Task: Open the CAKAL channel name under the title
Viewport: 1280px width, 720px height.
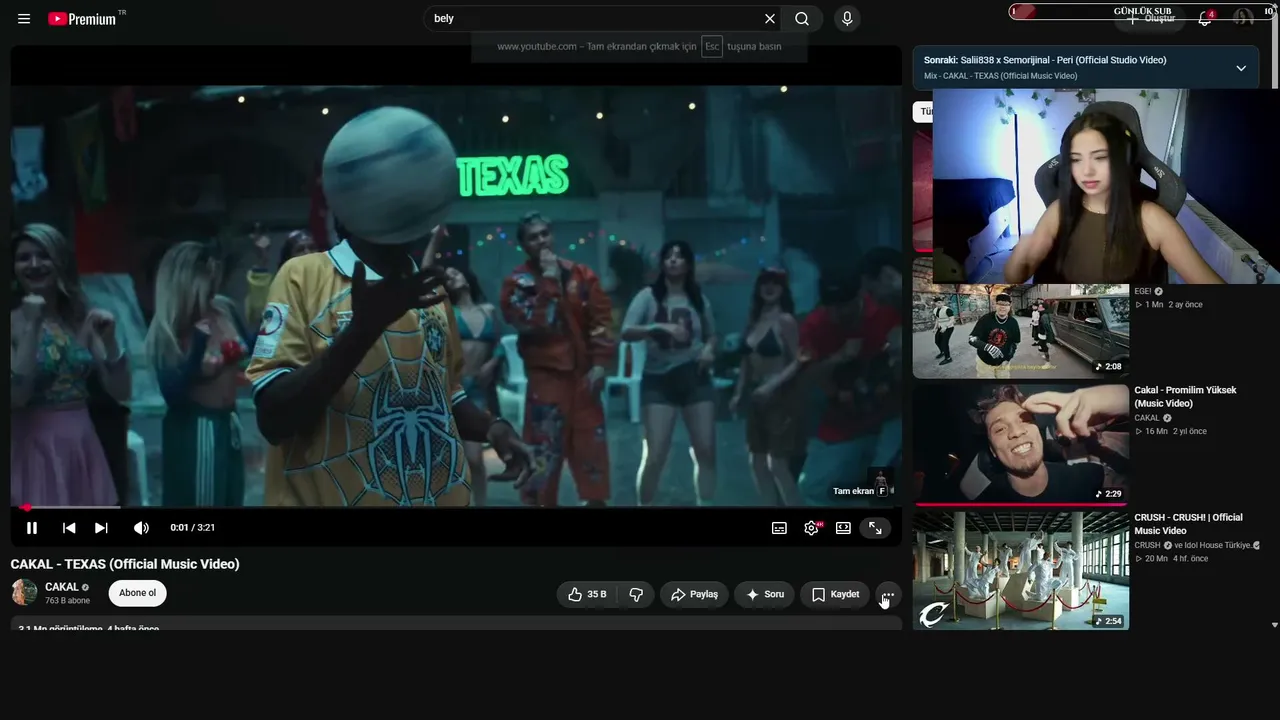Action: point(62,587)
